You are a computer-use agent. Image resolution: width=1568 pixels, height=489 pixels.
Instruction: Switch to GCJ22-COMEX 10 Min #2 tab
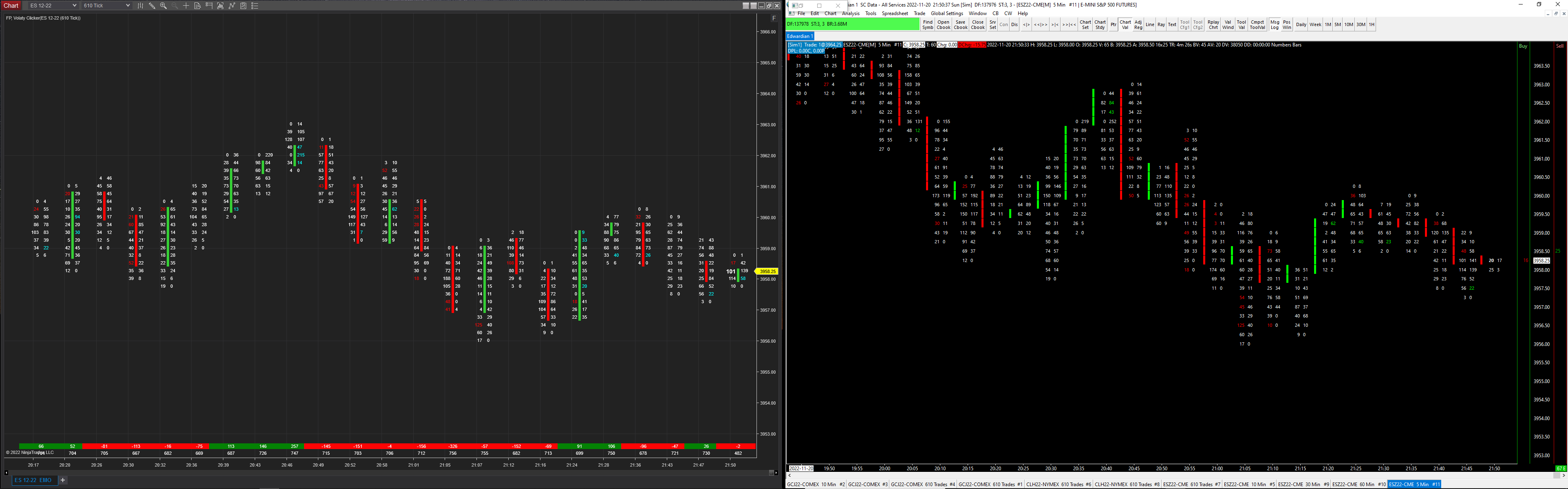816,484
